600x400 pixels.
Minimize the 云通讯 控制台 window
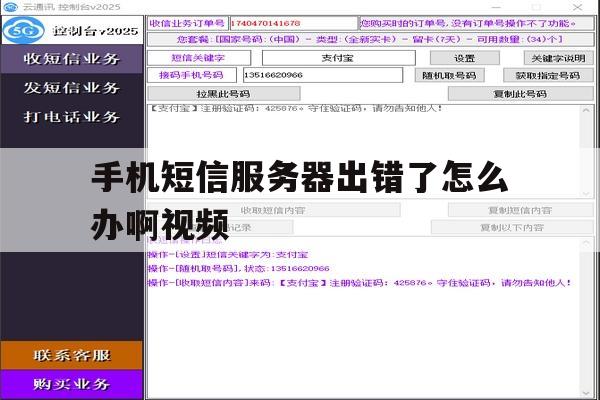click(x=496, y=7)
